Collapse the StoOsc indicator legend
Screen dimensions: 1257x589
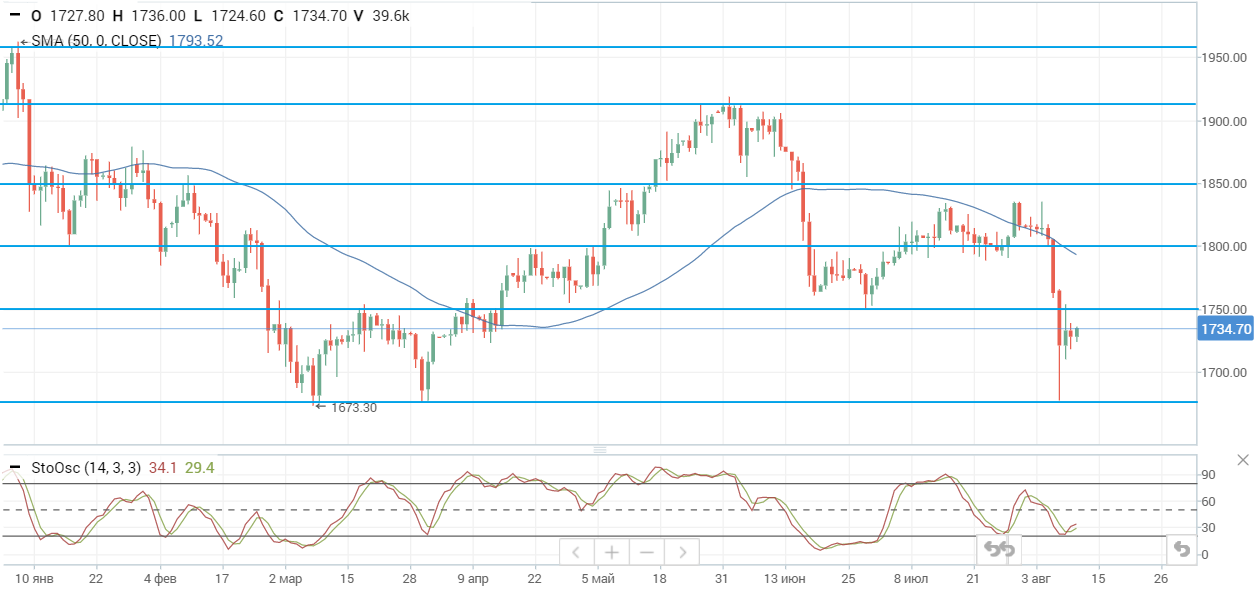tap(14, 467)
